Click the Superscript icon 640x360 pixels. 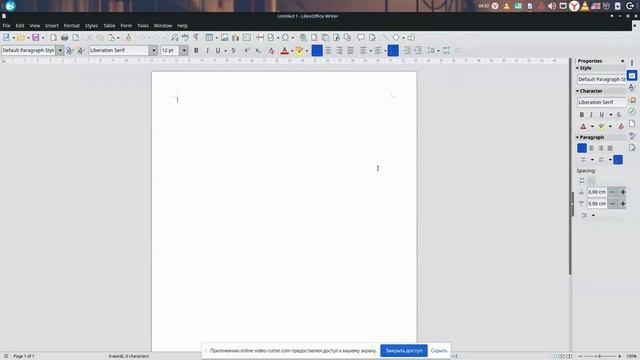tap(247, 51)
